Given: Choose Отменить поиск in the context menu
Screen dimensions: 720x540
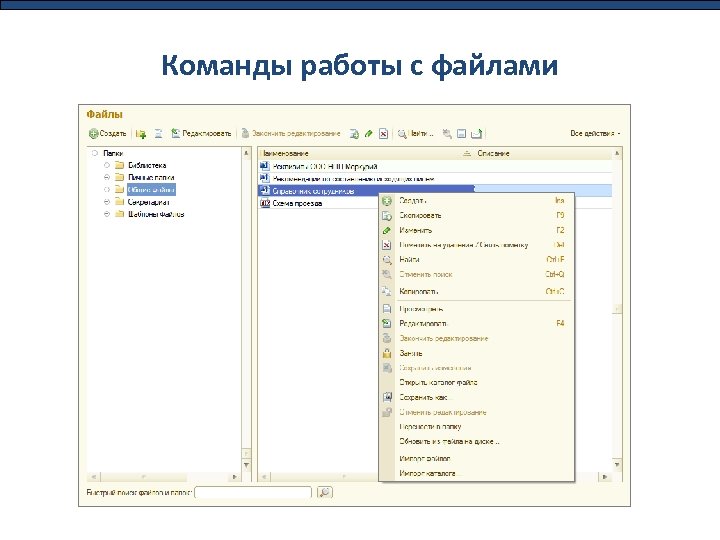Looking at the screenshot, I should (x=476, y=274).
